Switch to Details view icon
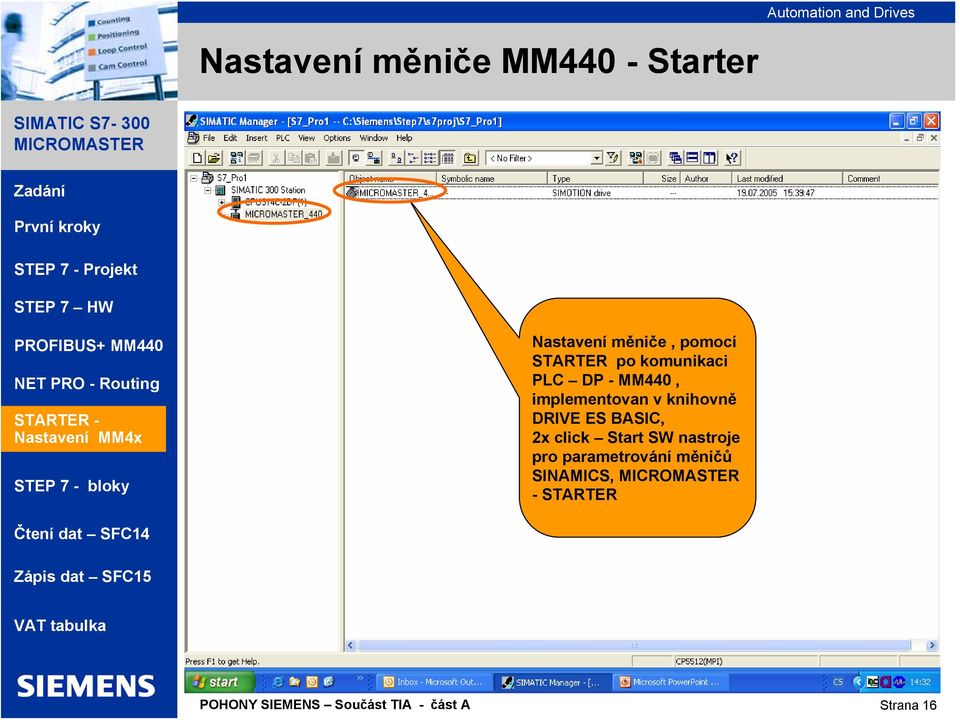This screenshot has width=960, height=720. (448, 159)
